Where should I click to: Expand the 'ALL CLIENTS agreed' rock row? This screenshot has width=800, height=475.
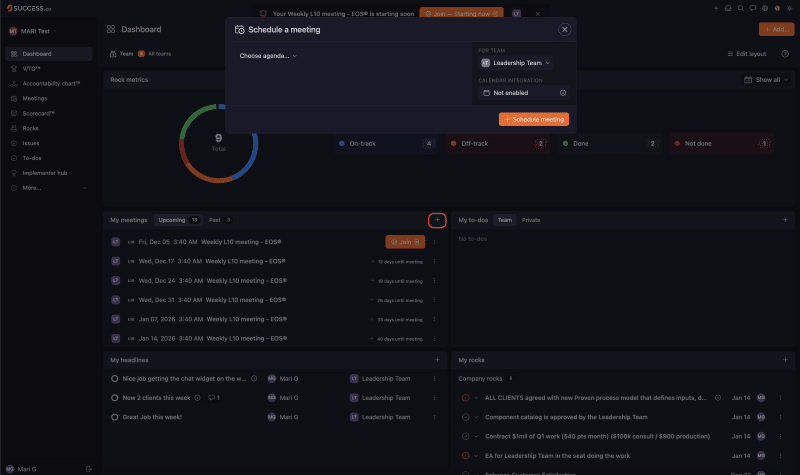coord(476,397)
